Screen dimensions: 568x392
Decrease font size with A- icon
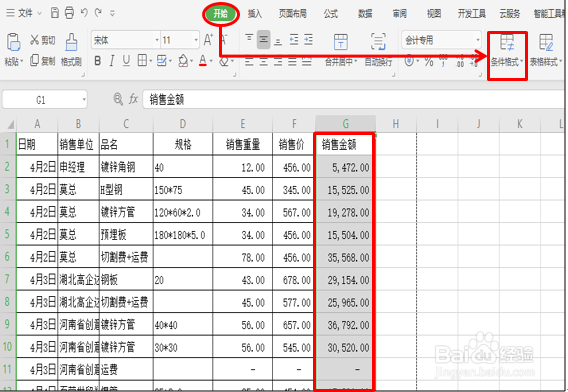(224, 40)
